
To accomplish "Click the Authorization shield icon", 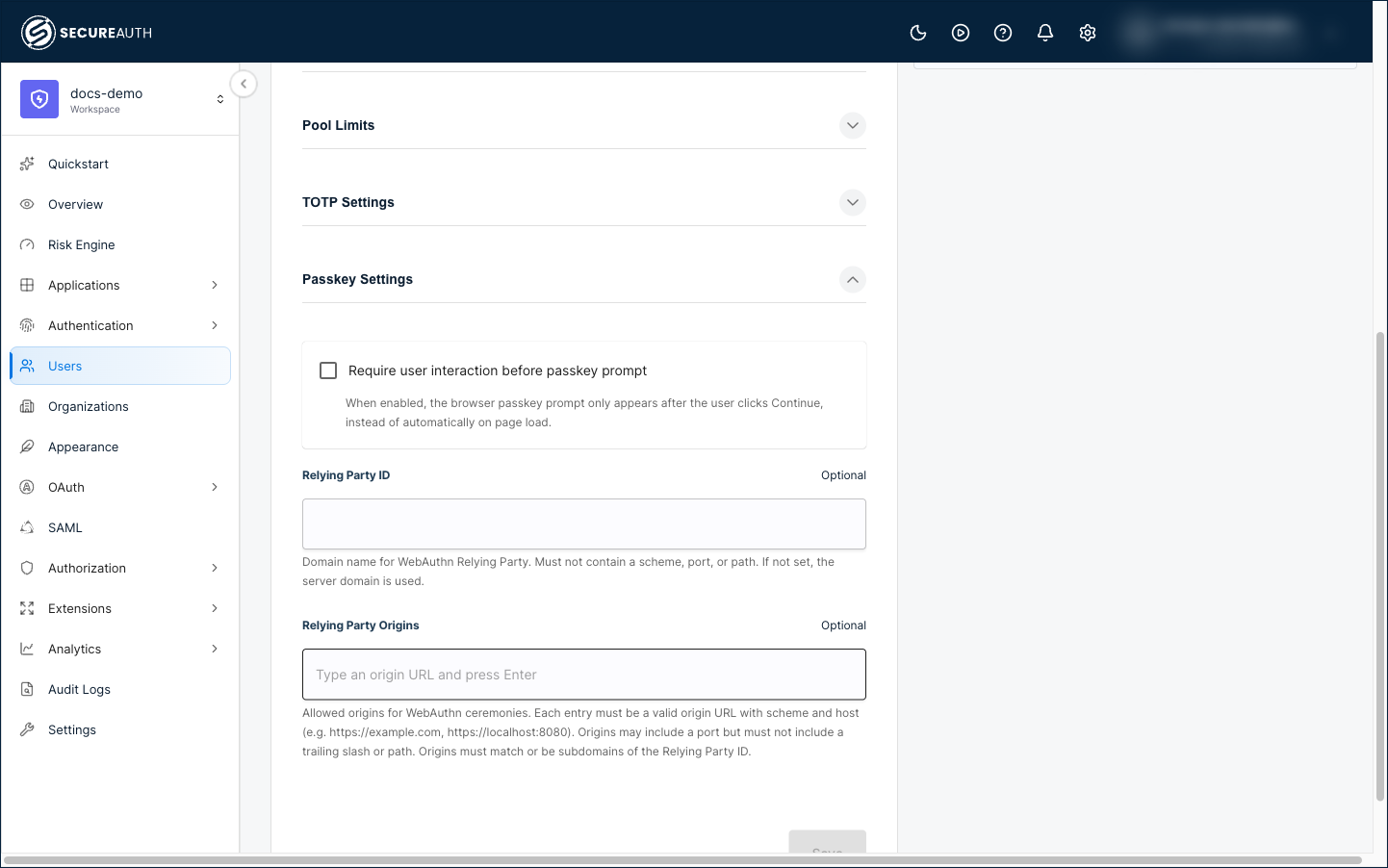I will [27, 568].
